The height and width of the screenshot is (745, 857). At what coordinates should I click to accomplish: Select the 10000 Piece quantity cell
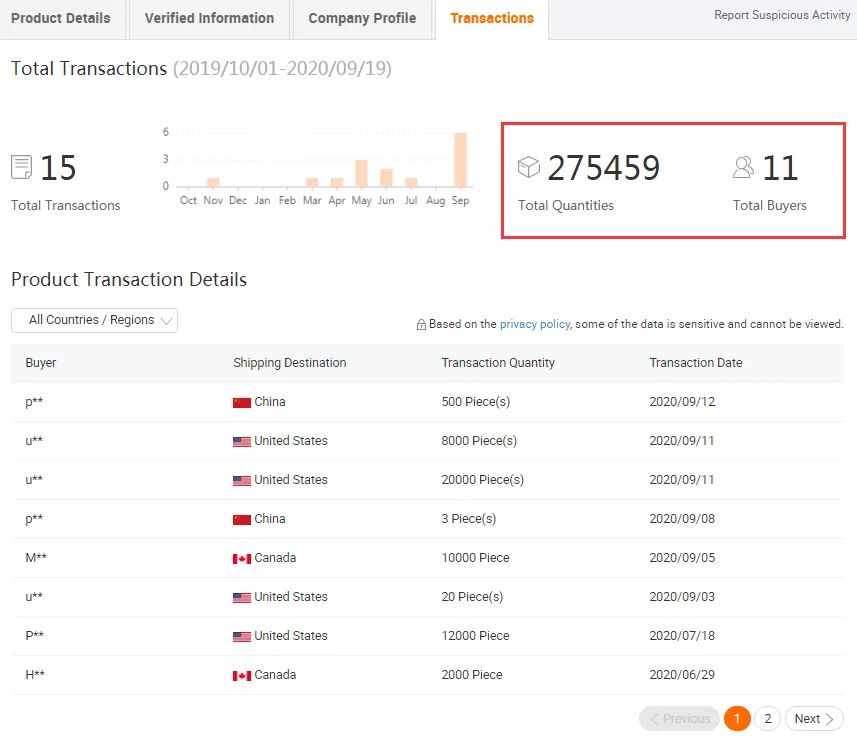pyautogui.click(x=476, y=558)
